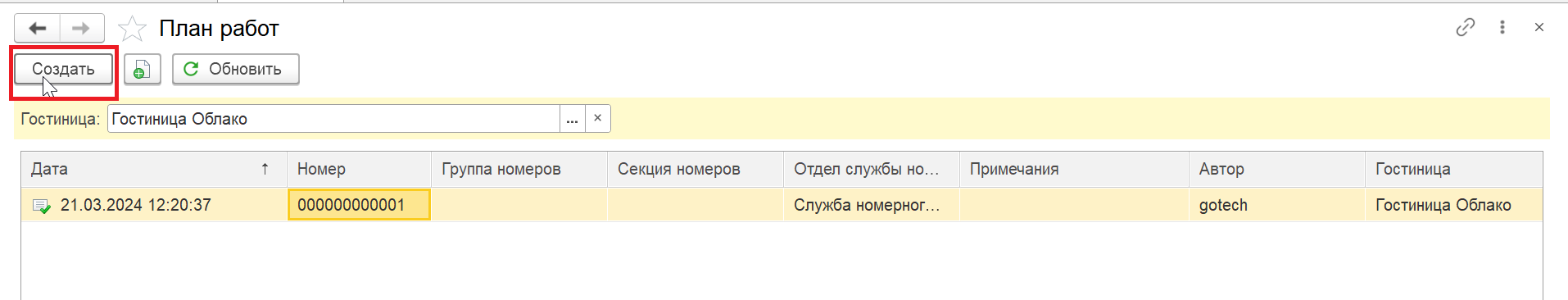
Task: Select the cell with number 000000000001
Action: 359,205
